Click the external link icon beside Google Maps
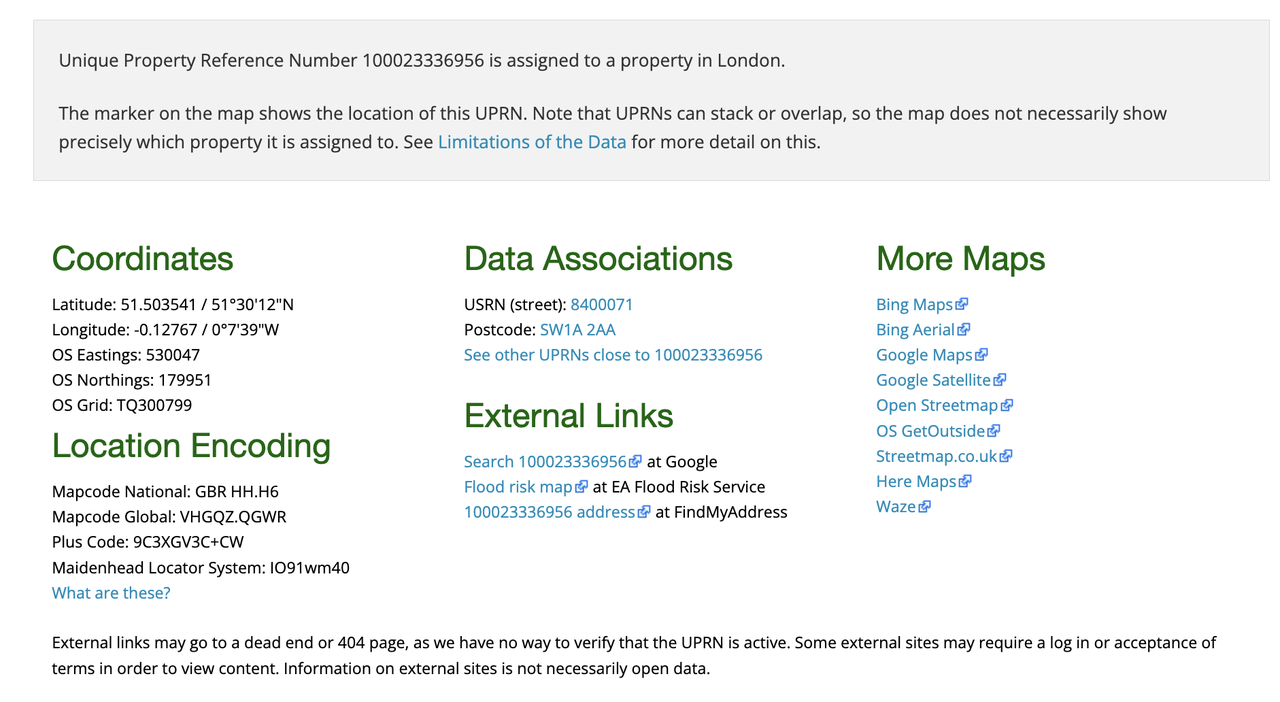 (x=982, y=354)
